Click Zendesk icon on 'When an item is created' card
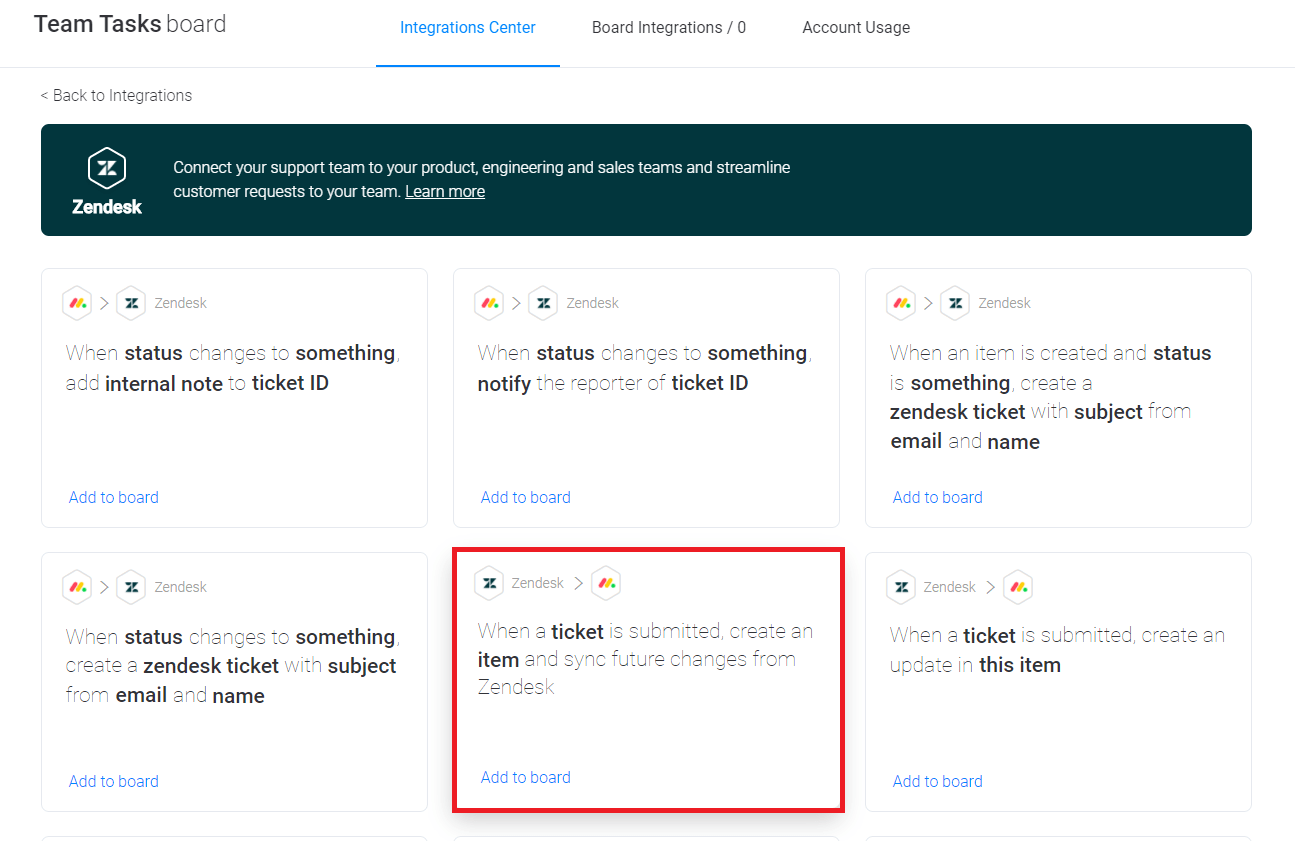The height and width of the screenshot is (841, 1295). (x=955, y=303)
